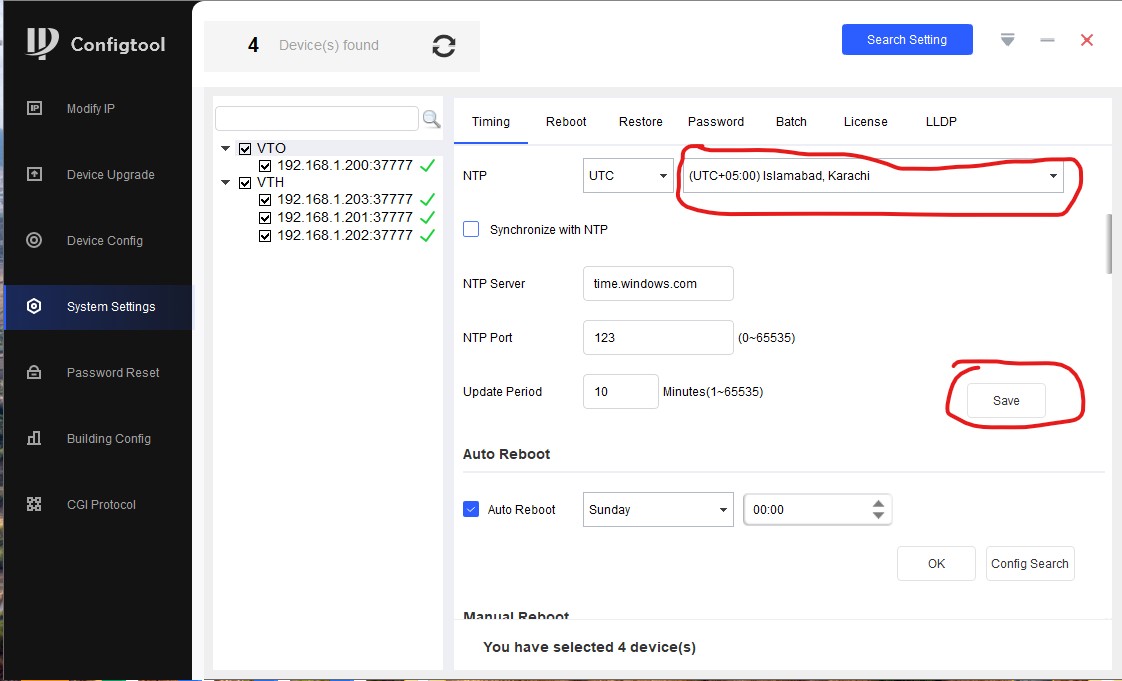Switch to the Restore tab
Screen dimensions: 1122x681
640,122
